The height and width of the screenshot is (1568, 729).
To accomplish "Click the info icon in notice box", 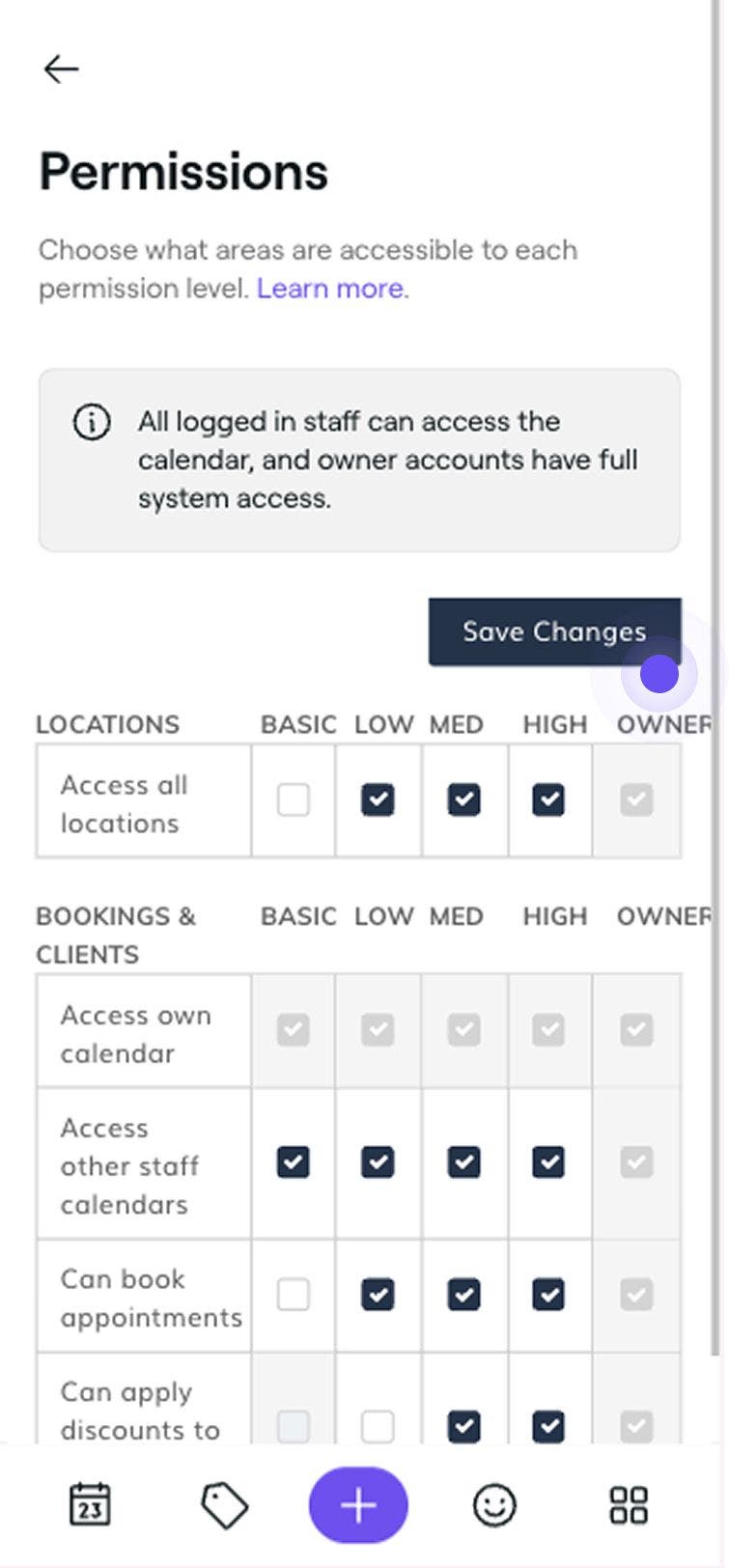I will (x=92, y=422).
